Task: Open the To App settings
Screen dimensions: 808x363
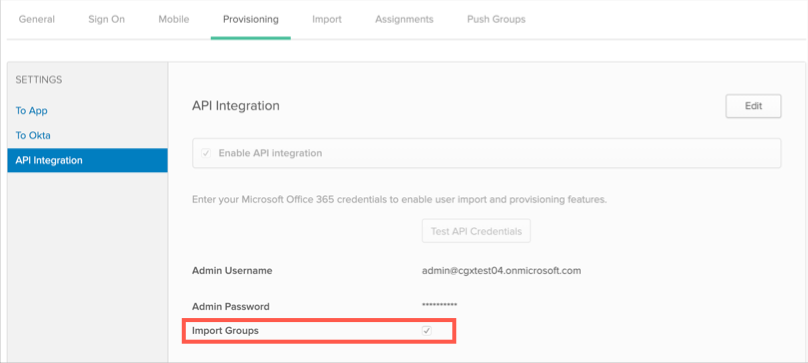Action: pyautogui.click(x=31, y=111)
